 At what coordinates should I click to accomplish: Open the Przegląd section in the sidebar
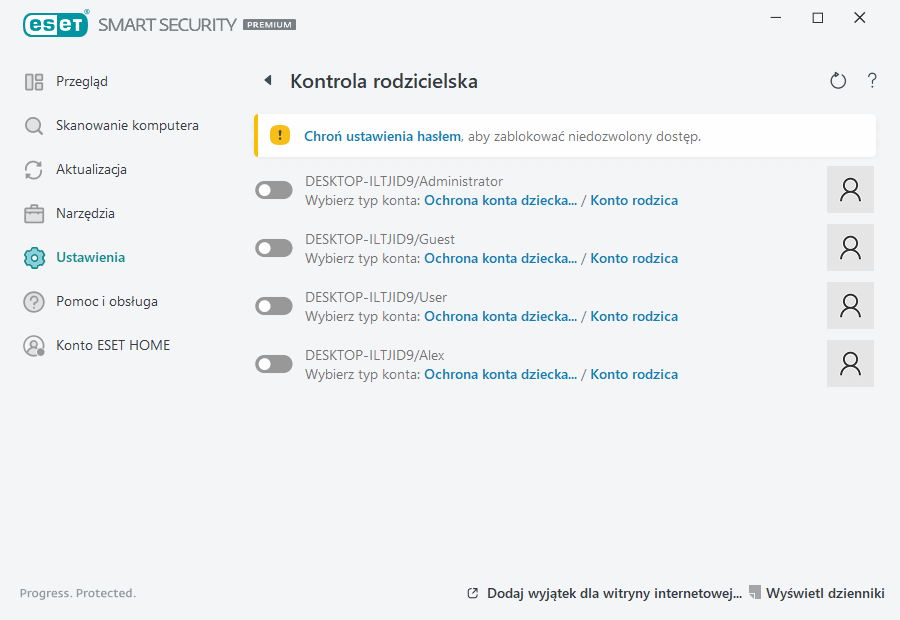pos(81,82)
